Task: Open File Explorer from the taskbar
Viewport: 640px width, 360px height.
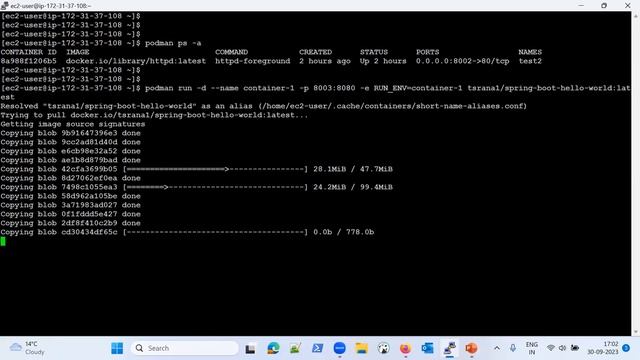Action: pyautogui.click(x=361, y=348)
